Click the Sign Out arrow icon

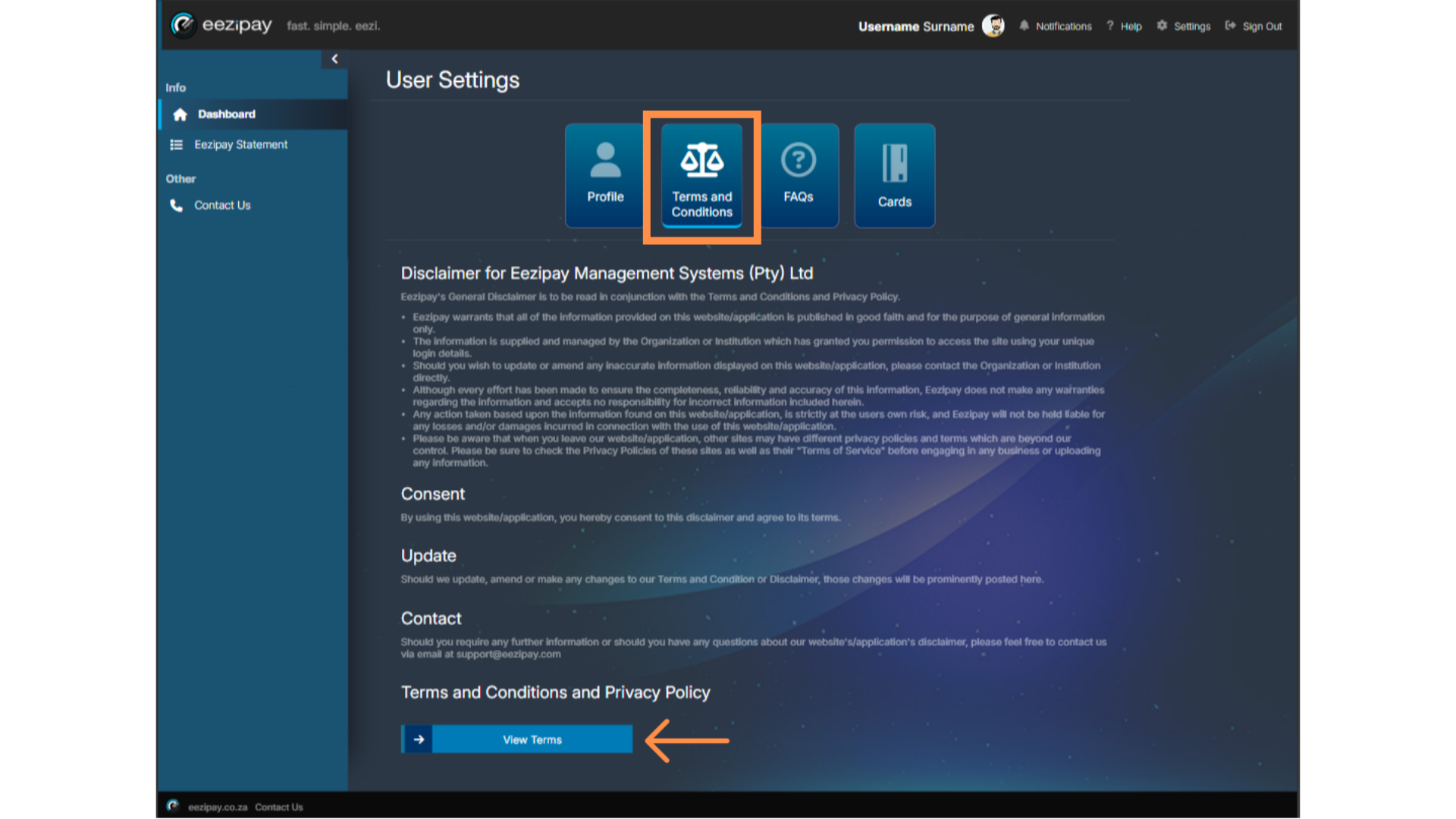point(1230,26)
